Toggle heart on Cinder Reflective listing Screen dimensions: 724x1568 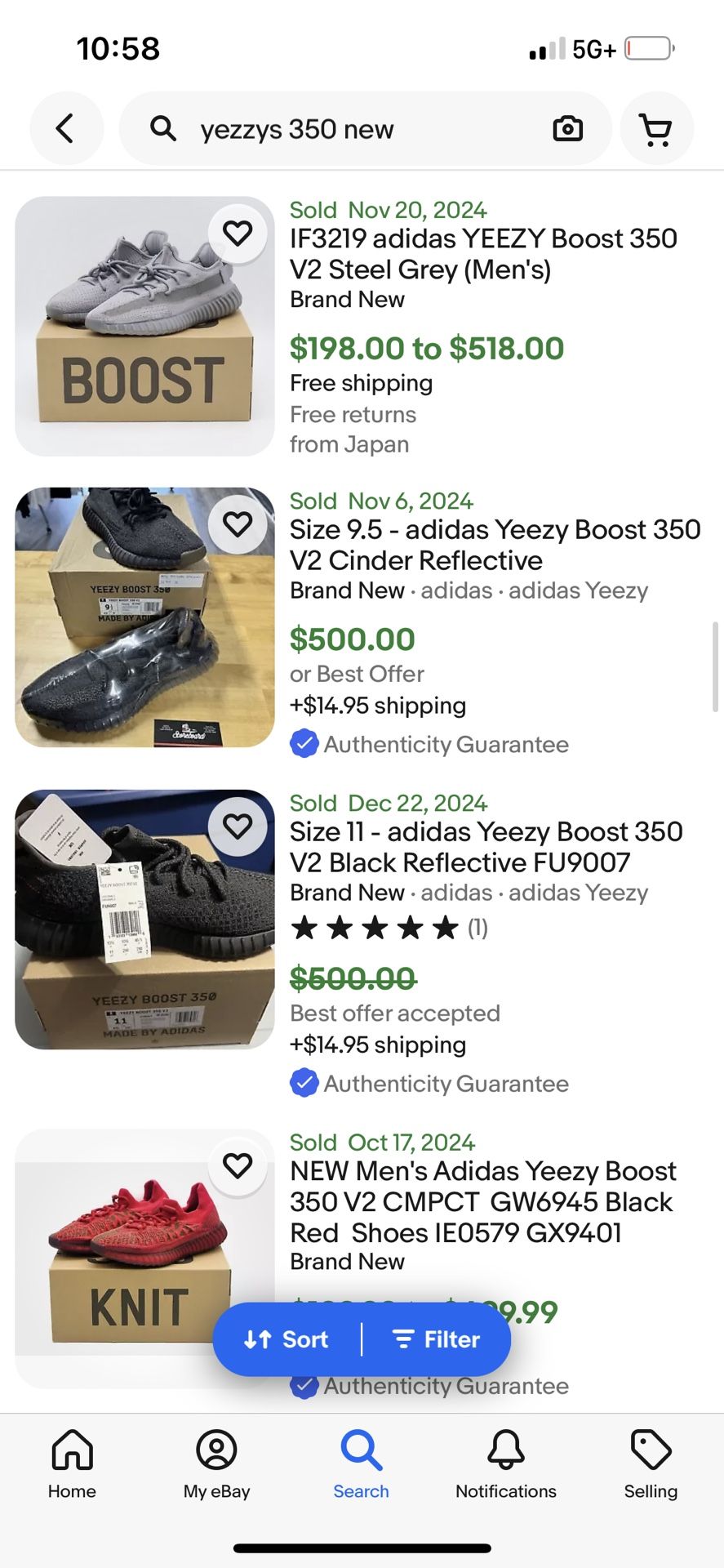[x=238, y=524]
